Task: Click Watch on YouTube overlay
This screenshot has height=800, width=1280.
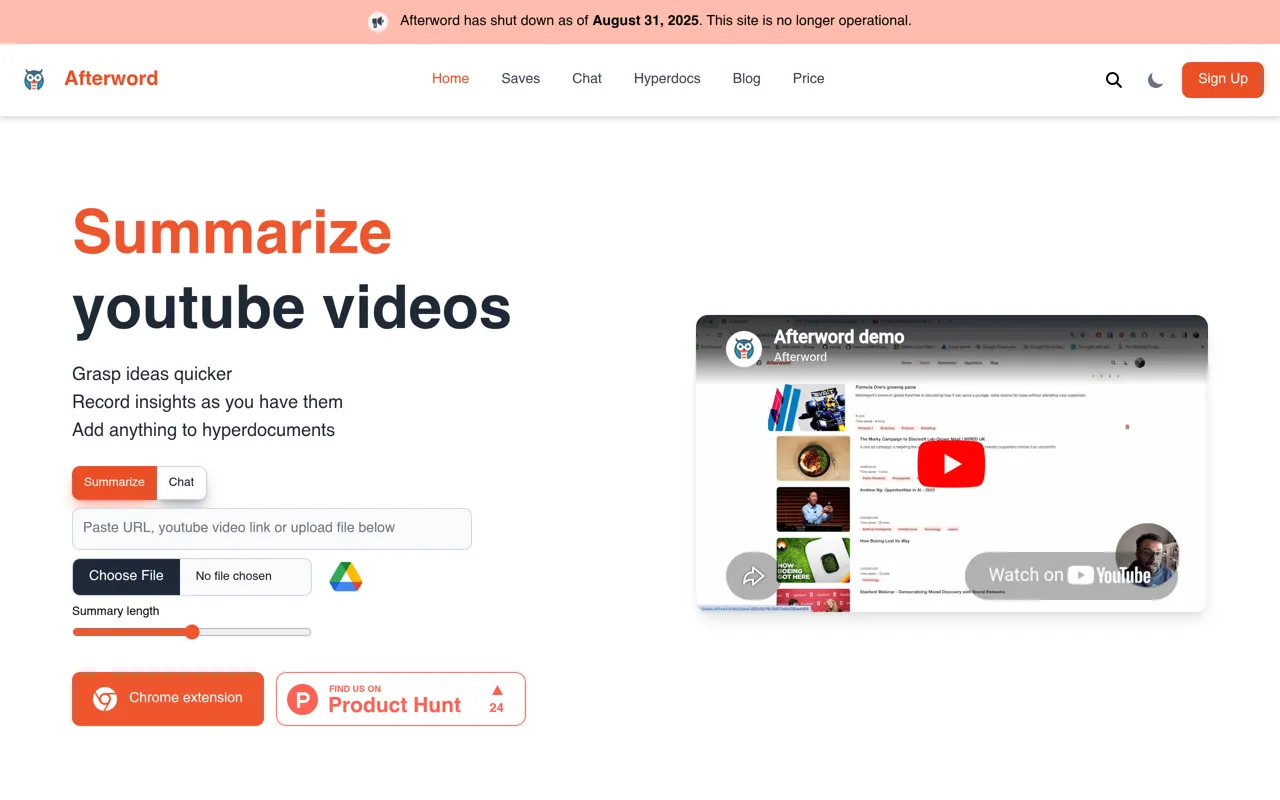Action: coord(1070,575)
